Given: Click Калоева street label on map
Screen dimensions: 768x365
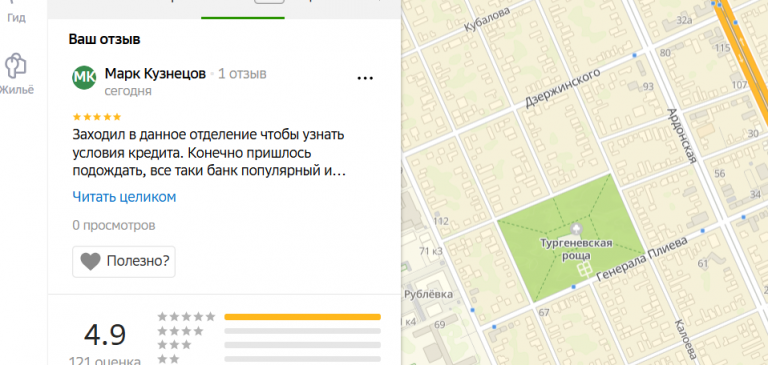Looking at the screenshot, I should 686,341.
